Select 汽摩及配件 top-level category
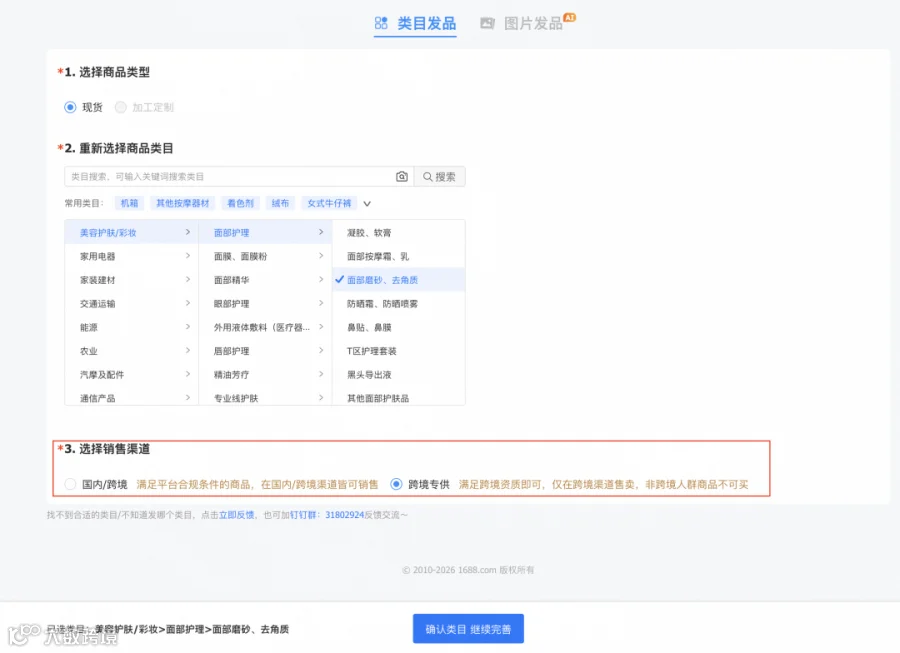Image resolution: width=900 pixels, height=653 pixels. (131, 374)
